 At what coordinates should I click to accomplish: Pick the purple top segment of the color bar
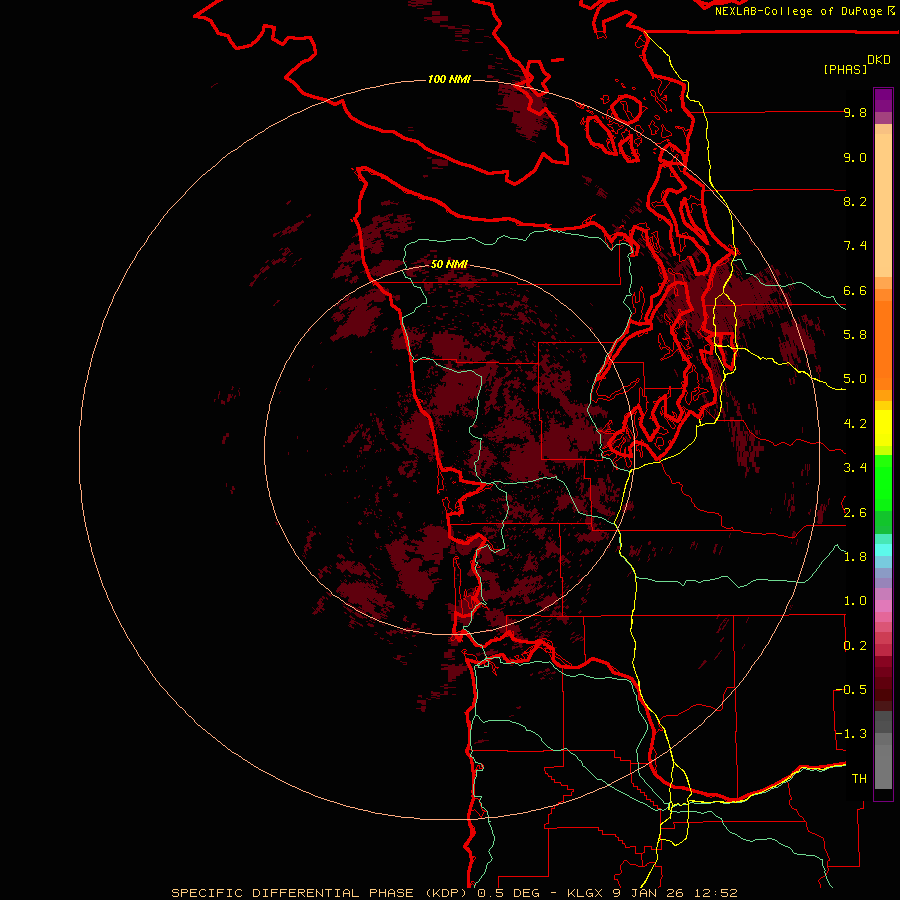point(883,100)
